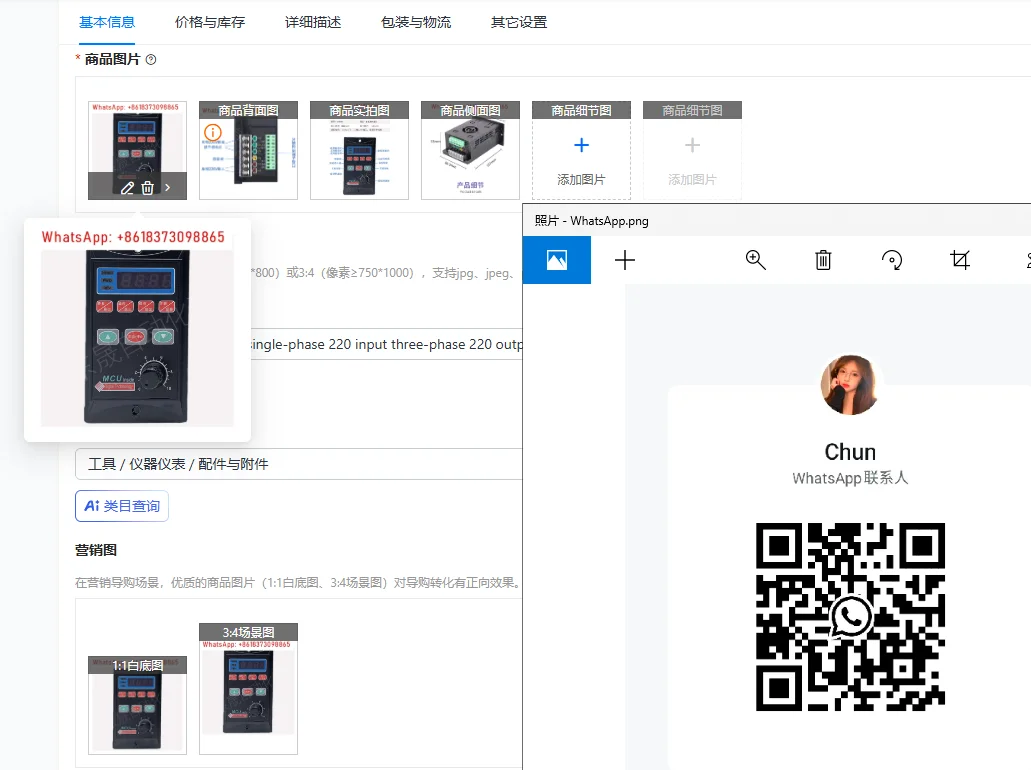Edit the first product image with pencil icon
Viewport: 1031px width, 770px height.
[128, 188]
